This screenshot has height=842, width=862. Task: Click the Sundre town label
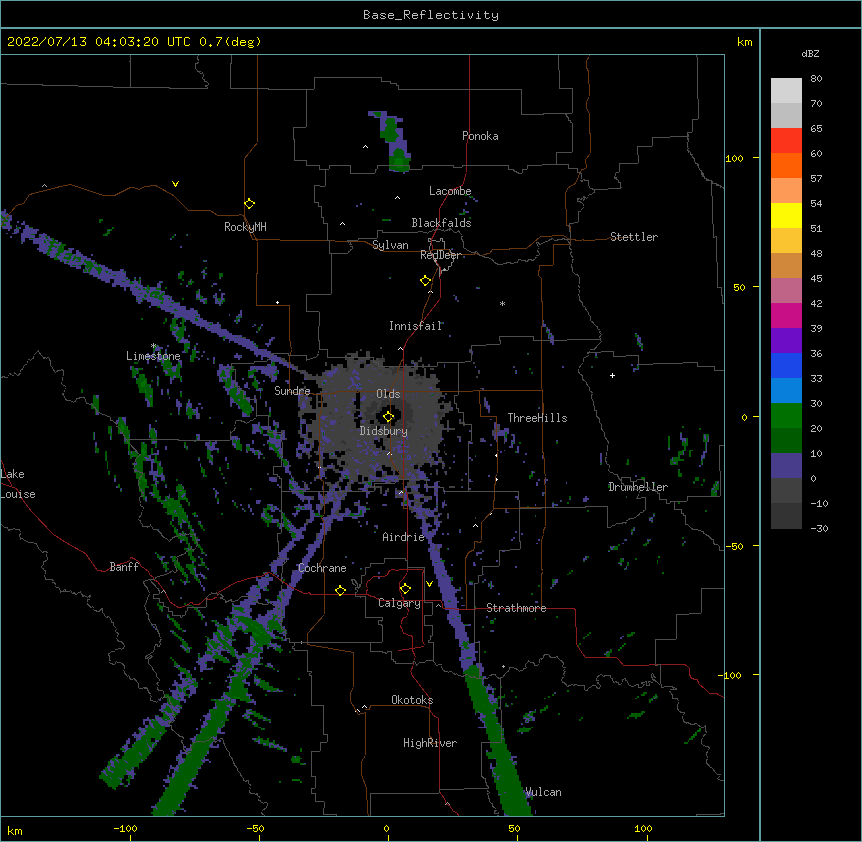pyautogui.click(x=292, y=391)
